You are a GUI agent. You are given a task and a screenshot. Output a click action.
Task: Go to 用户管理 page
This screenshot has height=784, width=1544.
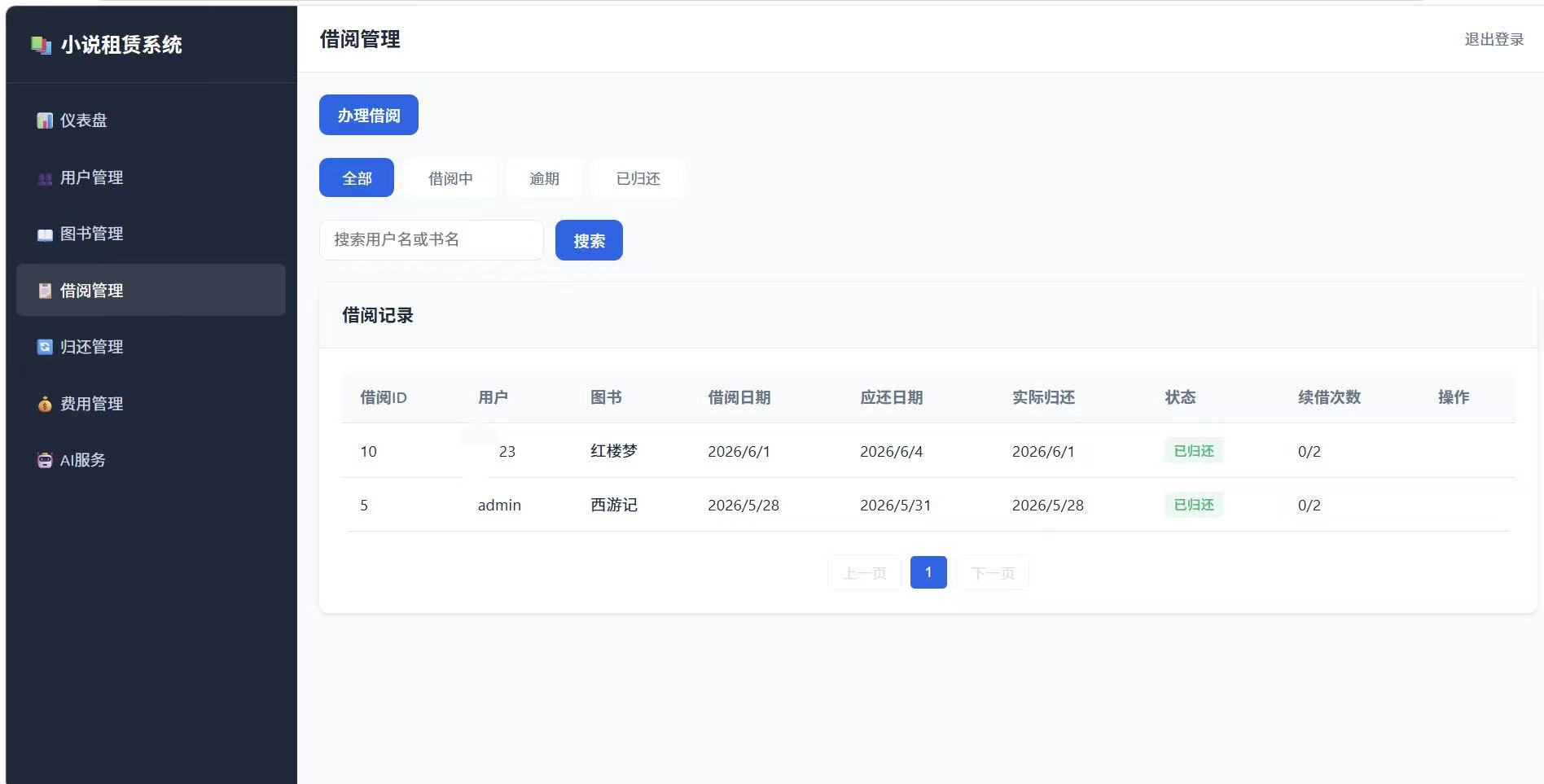[151, 177]
